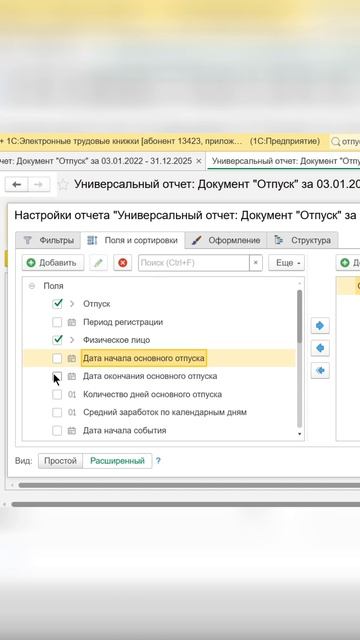360x640 pixels.
Task: Open the Структура tab
Action: tap(302, 240)
